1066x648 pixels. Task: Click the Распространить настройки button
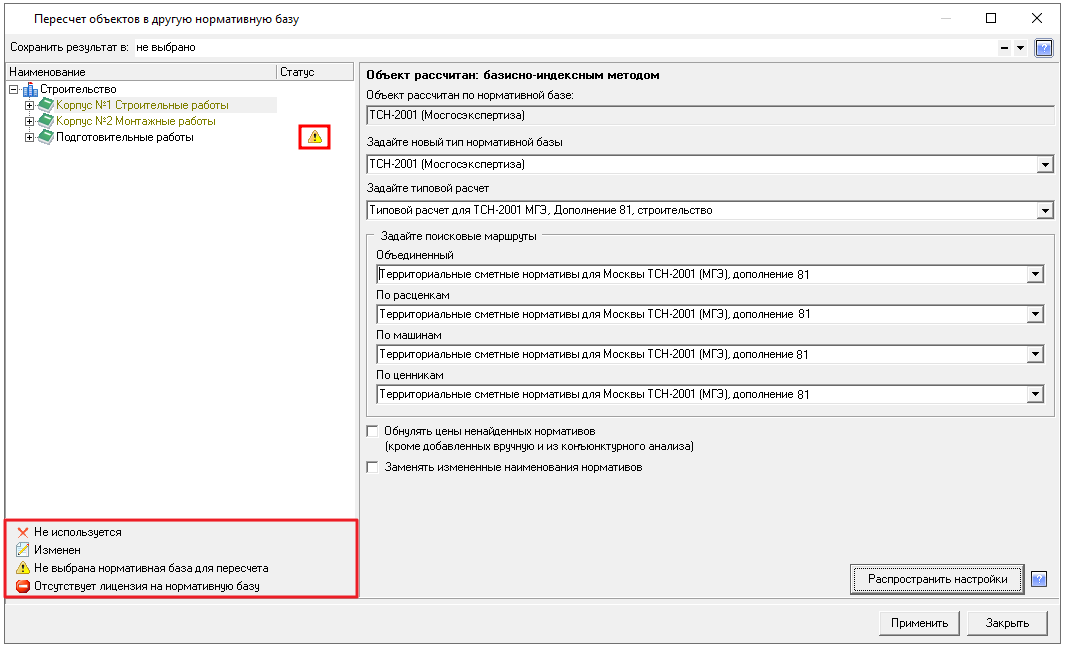tap(936, 579)
